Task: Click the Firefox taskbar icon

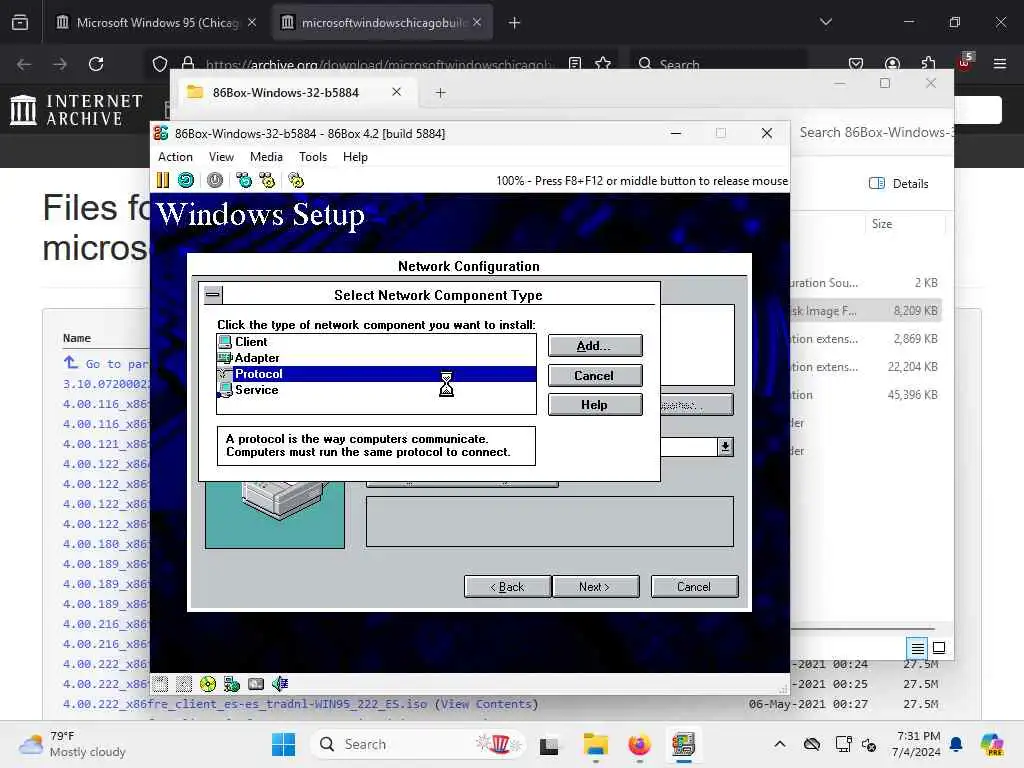Action: pyautogui.click(x=639, y=744)
